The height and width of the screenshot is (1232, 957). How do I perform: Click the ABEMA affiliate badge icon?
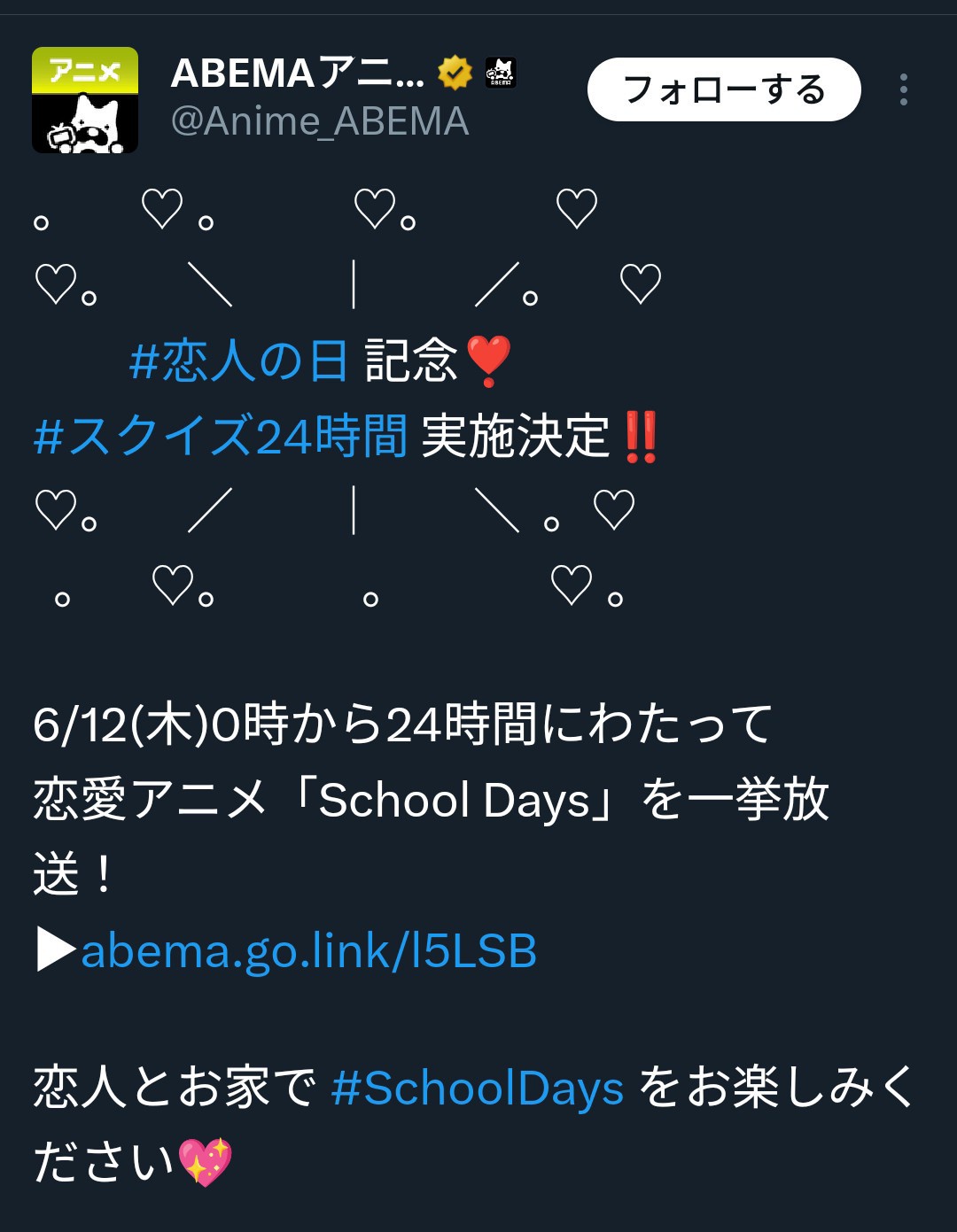(x=501, y=73)
